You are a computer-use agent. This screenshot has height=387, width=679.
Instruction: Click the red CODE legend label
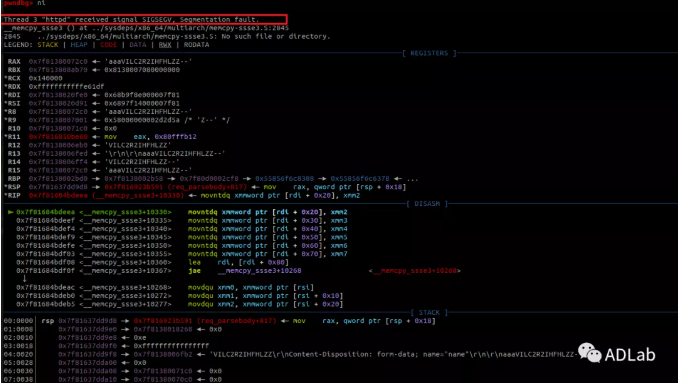coord(108,45)
